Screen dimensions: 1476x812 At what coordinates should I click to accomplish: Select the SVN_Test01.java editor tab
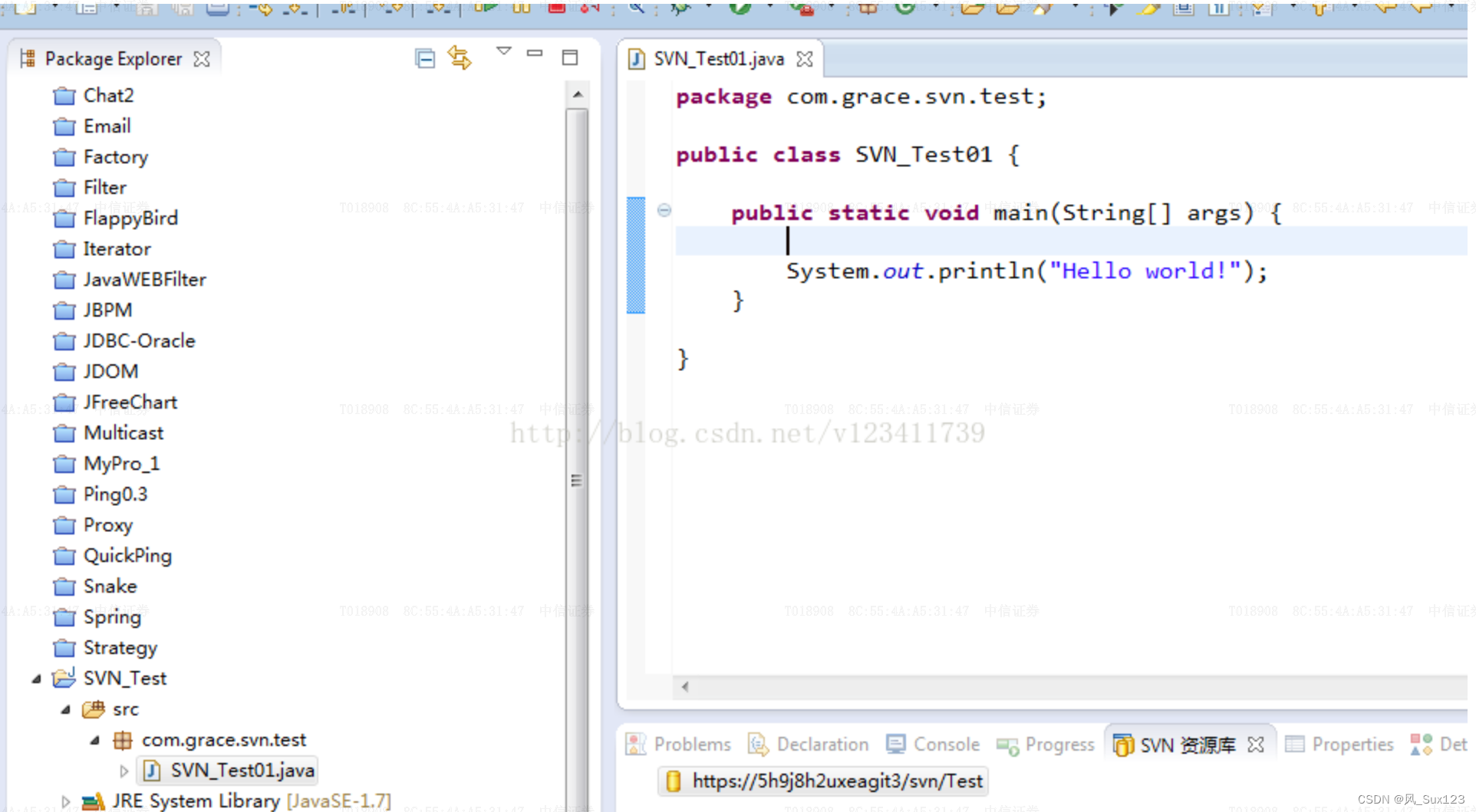point(719,59)
